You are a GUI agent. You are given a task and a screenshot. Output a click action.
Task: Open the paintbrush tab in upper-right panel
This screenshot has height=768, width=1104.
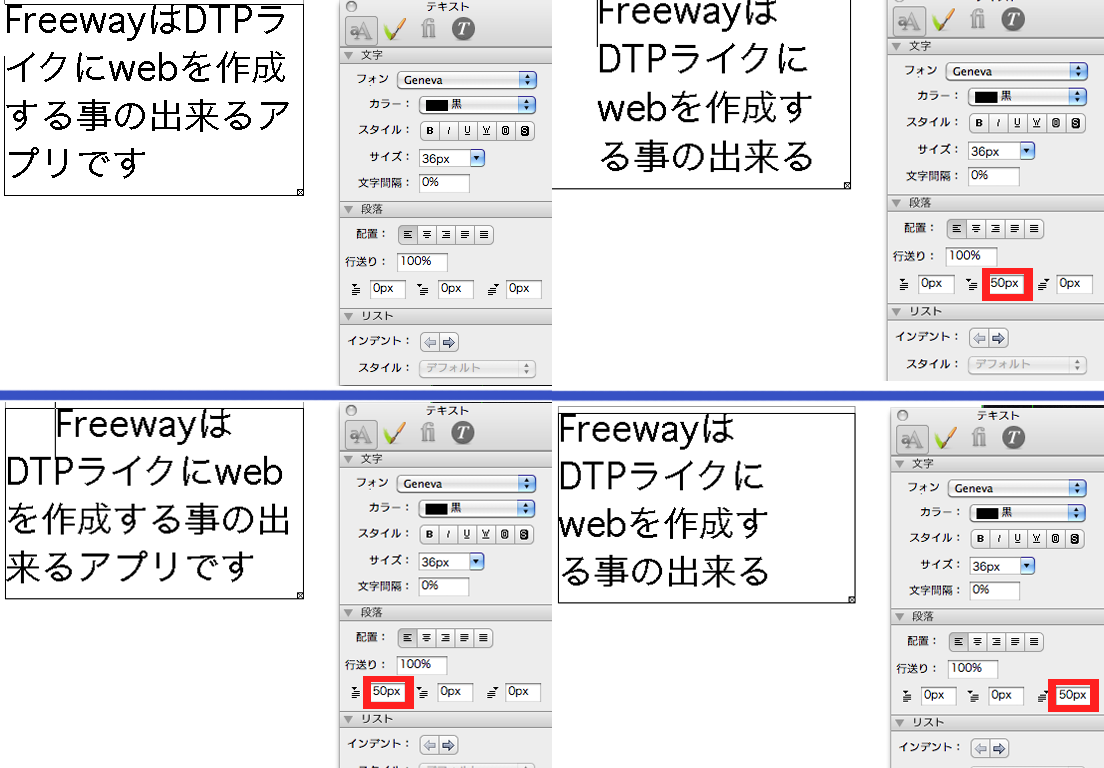(x=943, y=20)
